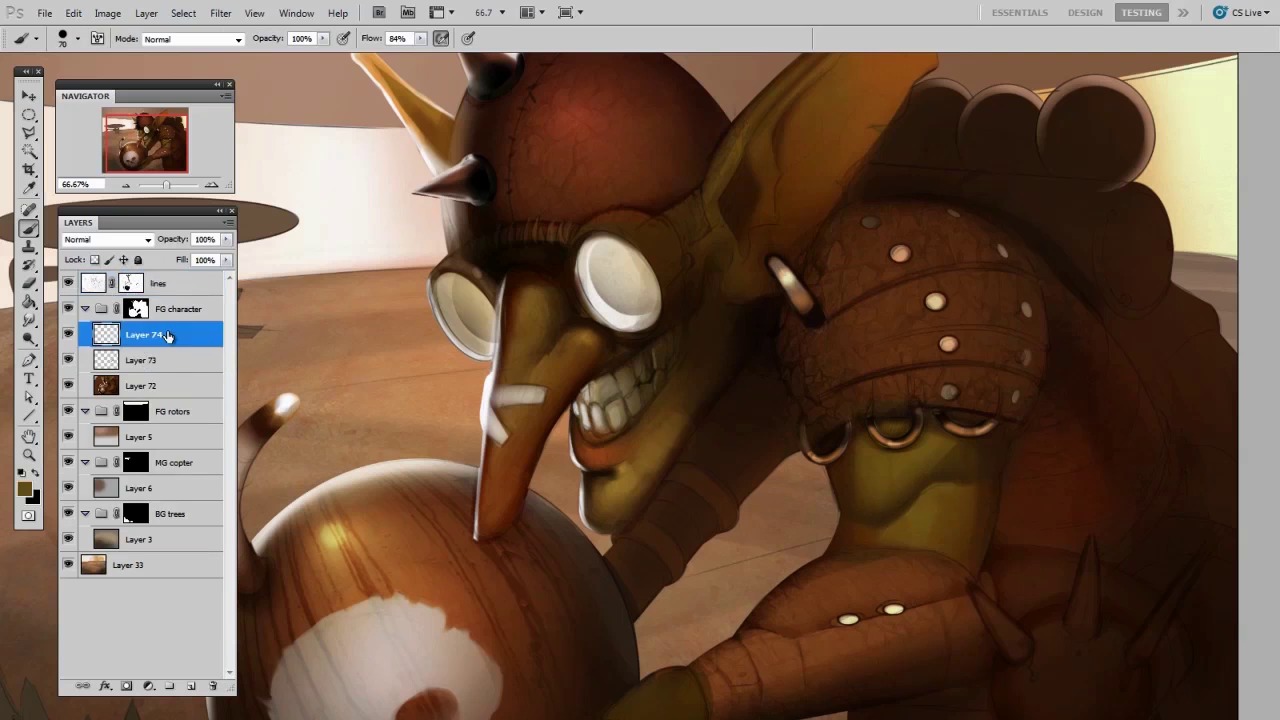Create new adjustment layer
The width and height of the screenshot is (1280, 720).
click(149, 685)
